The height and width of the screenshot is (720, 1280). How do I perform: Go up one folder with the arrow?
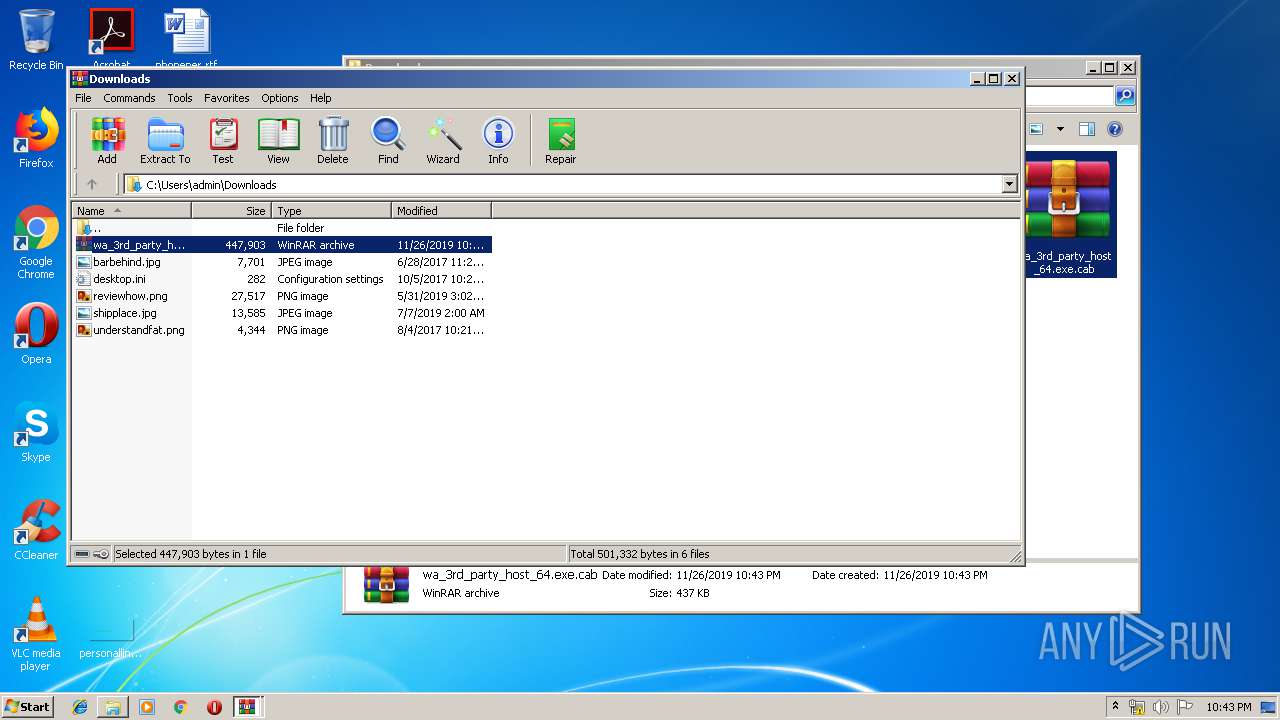[x=92, y=184]
